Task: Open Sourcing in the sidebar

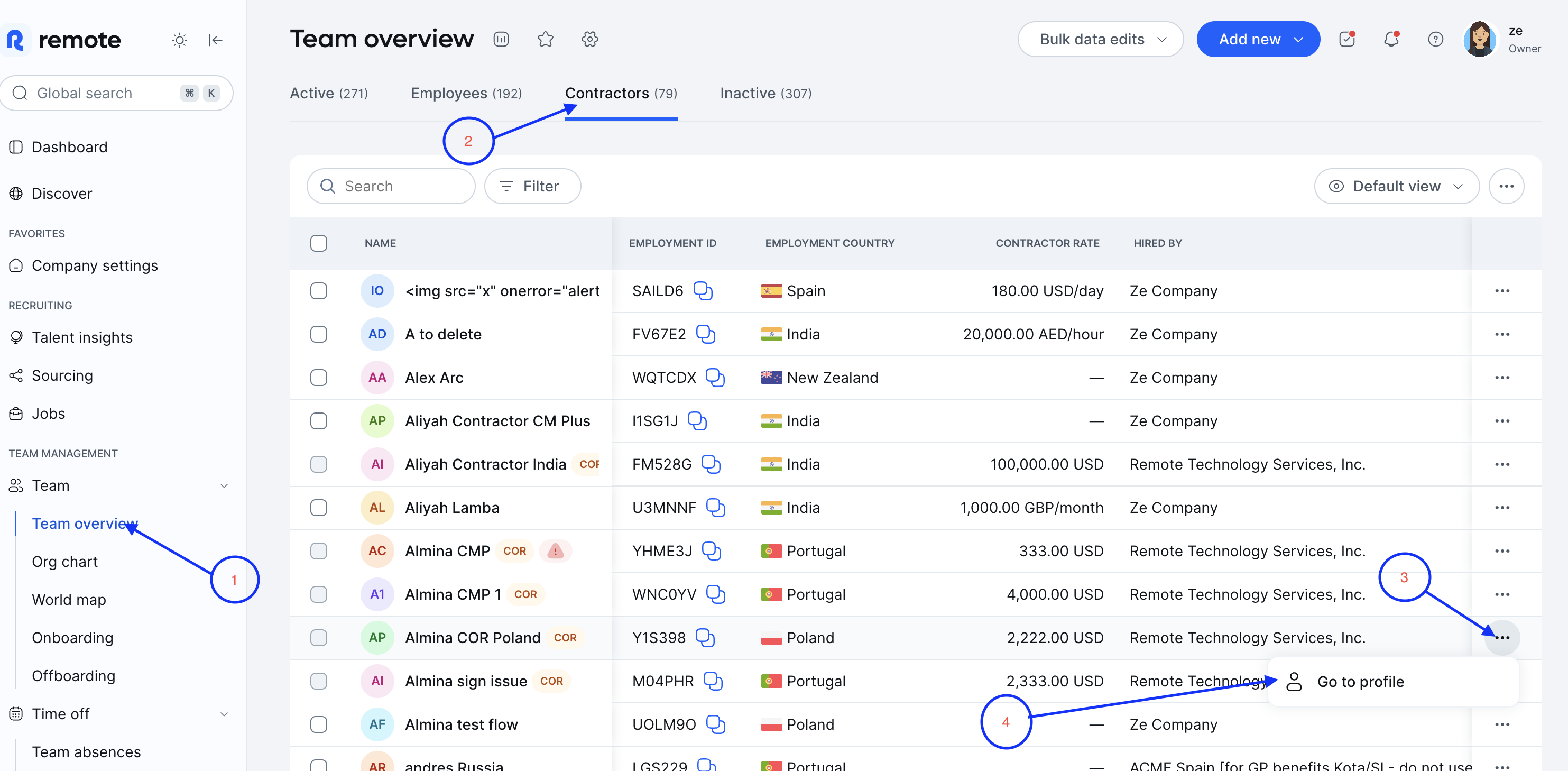Action: 62,376
